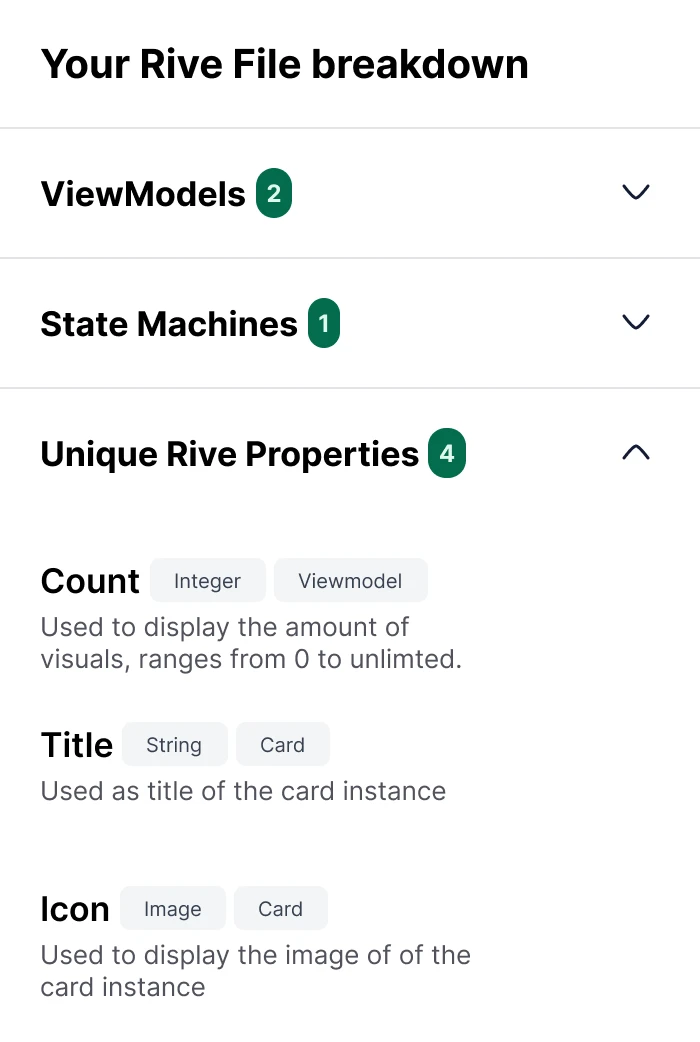Click the Count property description text

250,643
